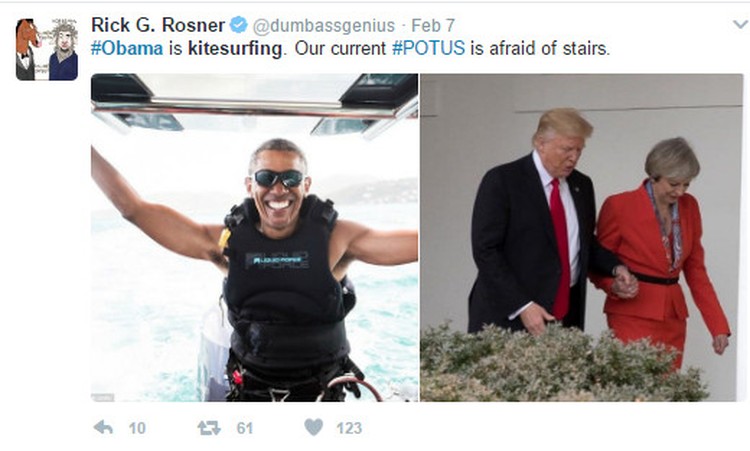Click the like count 123
The height and width of the screenshot is (451, 750).
coord(349,428)
